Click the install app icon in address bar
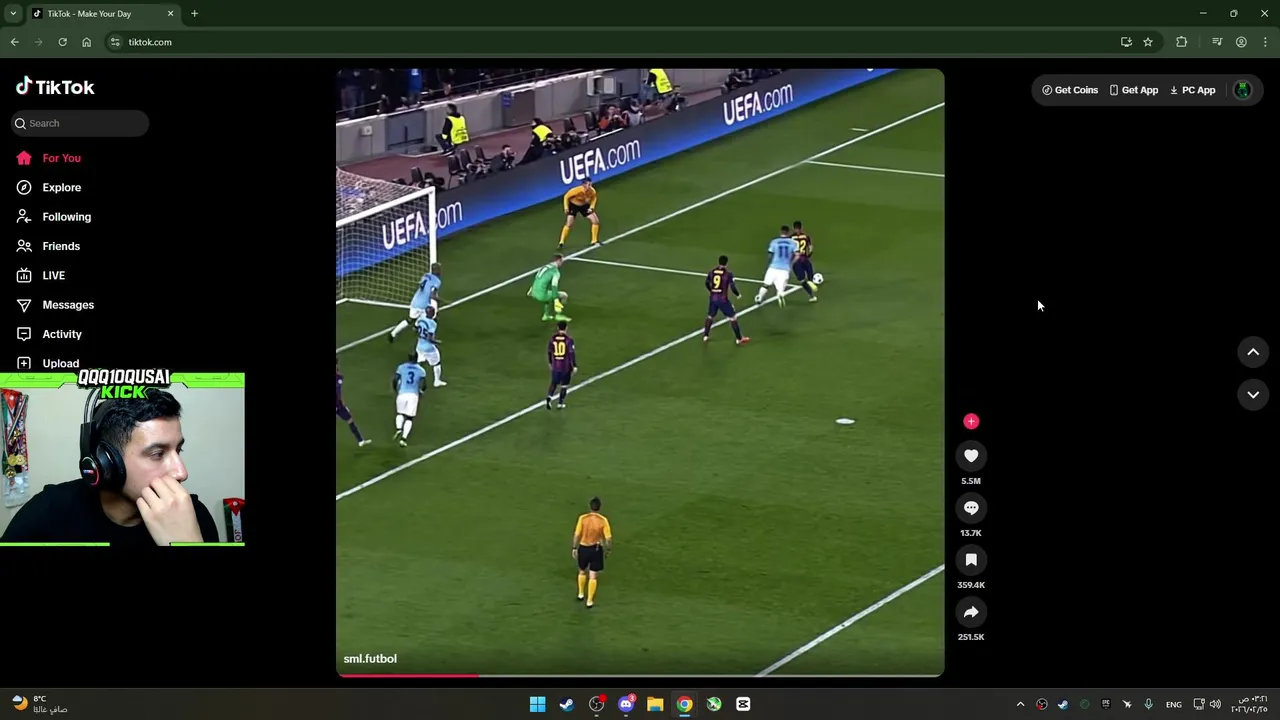This screenshot has height=720, width=1280. click(1126, 42)
